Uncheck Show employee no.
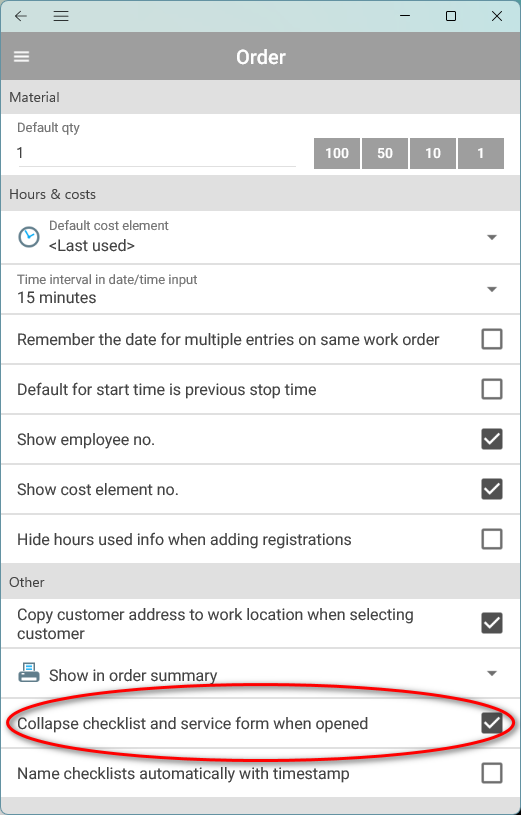 point(491,439)
